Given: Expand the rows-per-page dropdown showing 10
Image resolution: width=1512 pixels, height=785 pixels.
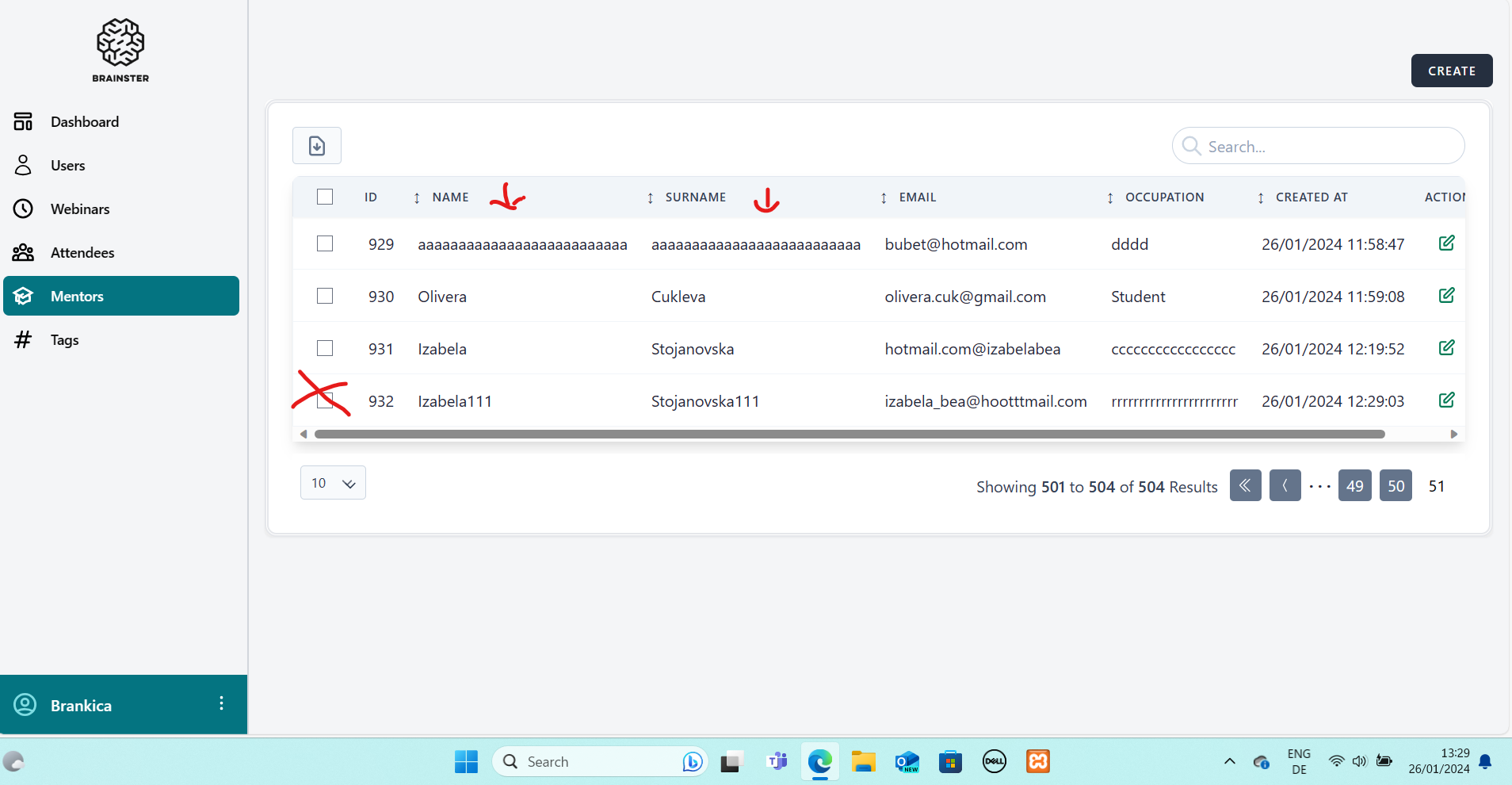Looking at the screenshot, I should tap(333, 483).
